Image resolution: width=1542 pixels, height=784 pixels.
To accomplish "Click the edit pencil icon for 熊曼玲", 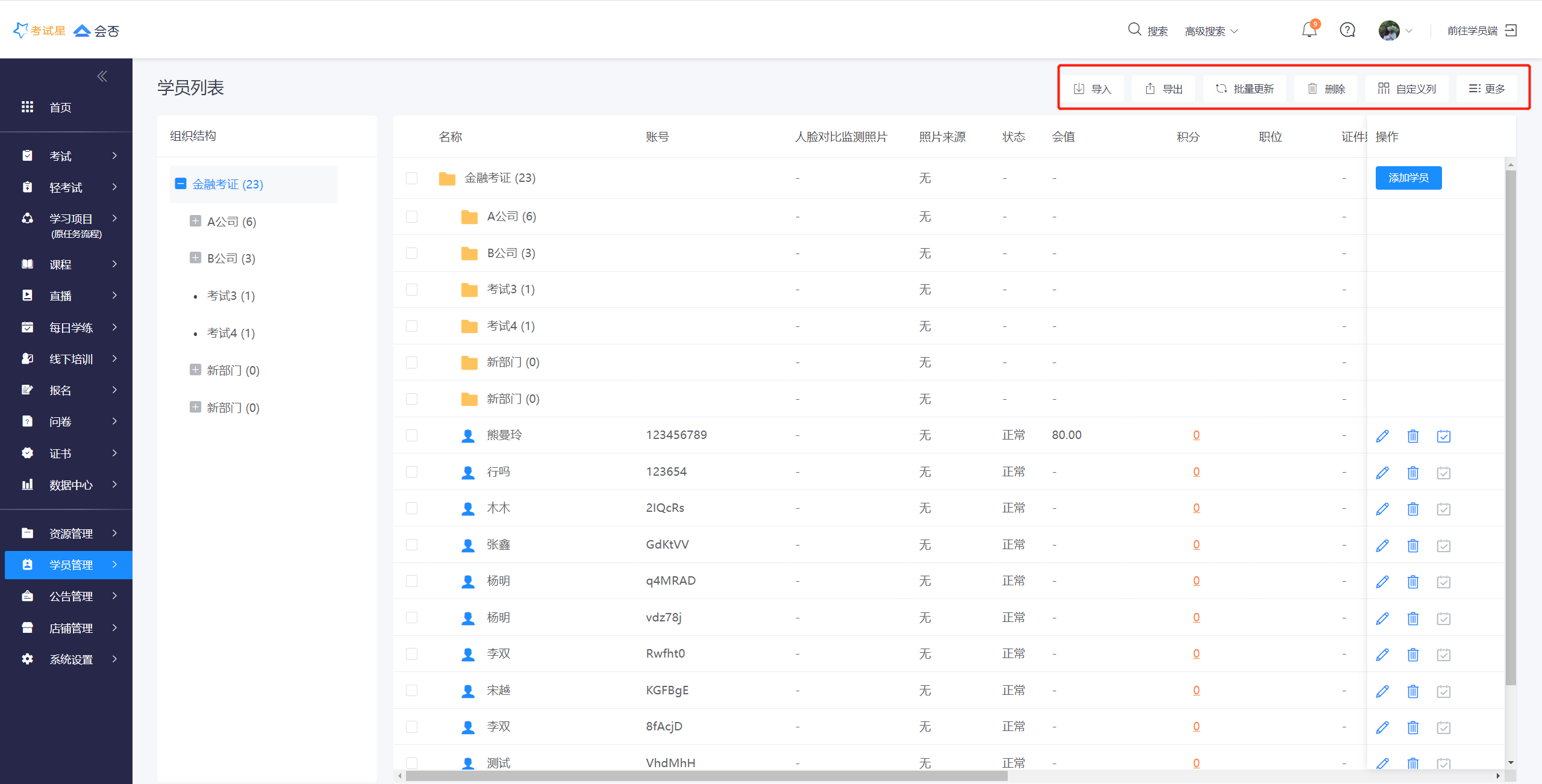I will (1382, 436).
